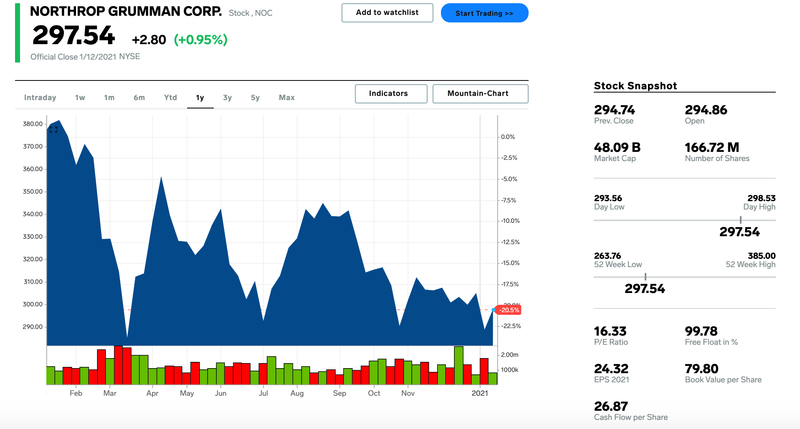Screen dimensions: 800x429
Task: Click the Start Trading button
Action: click(x=485, y=13)
